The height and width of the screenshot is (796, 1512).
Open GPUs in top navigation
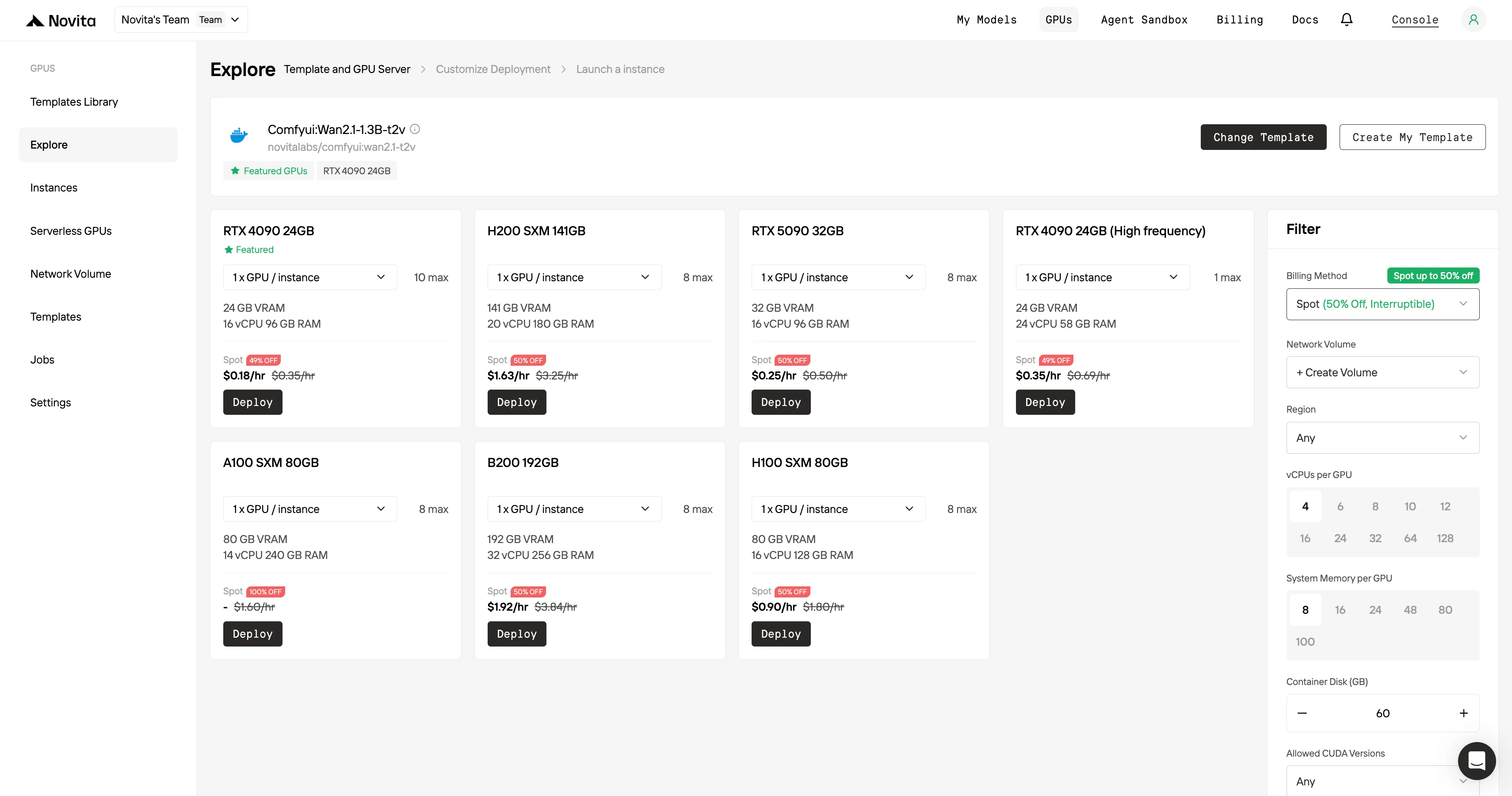[1058, 19]
